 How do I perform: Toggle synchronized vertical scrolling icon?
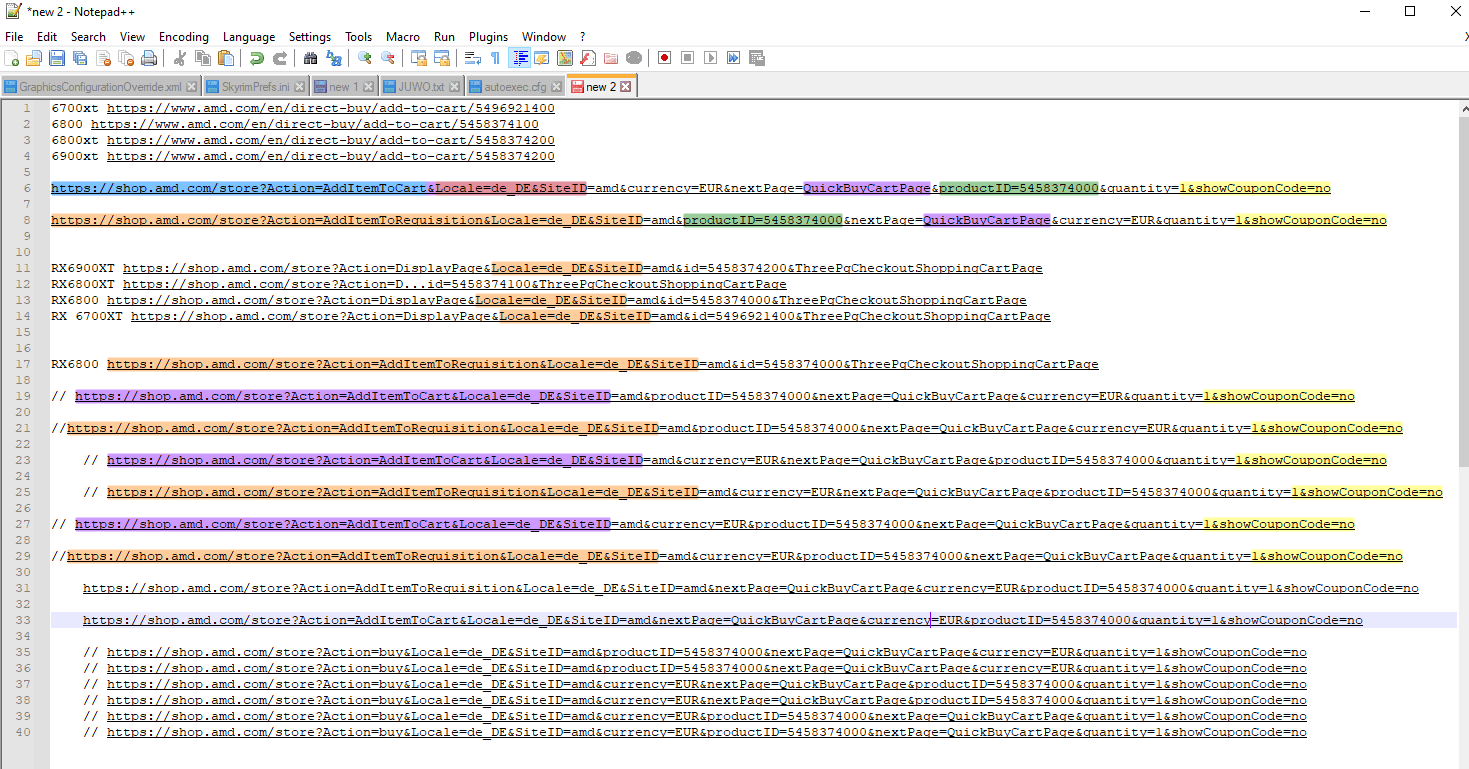click(x=419, y=58)
